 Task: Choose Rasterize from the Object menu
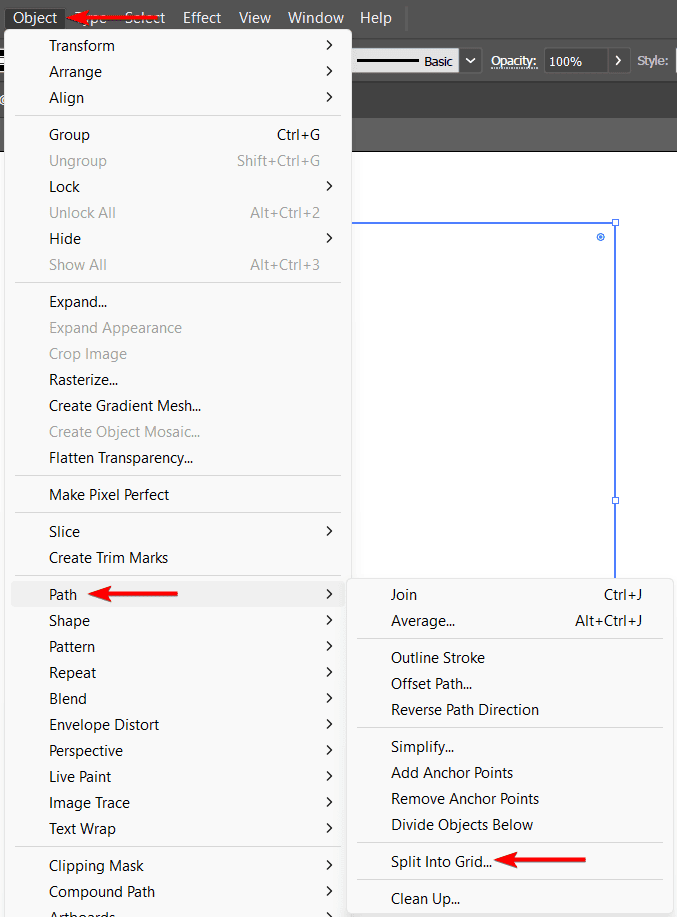click(x=83, y=379)
